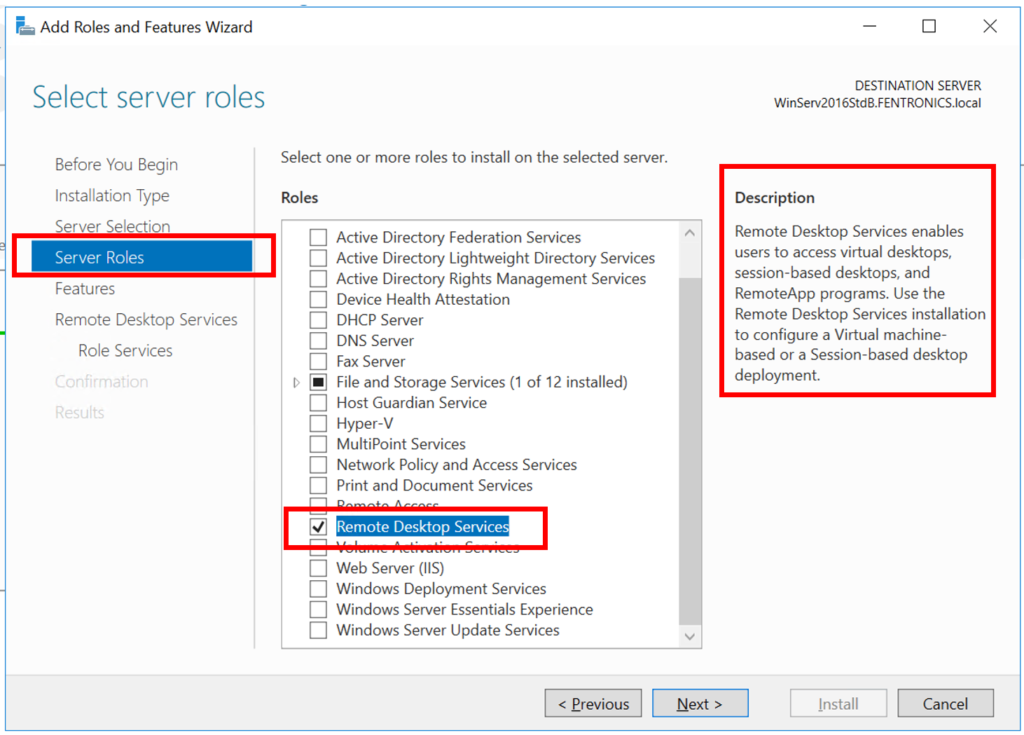Enable the DNS Server role
Viewport: 1024px width, 735px height.
(317, 340)
